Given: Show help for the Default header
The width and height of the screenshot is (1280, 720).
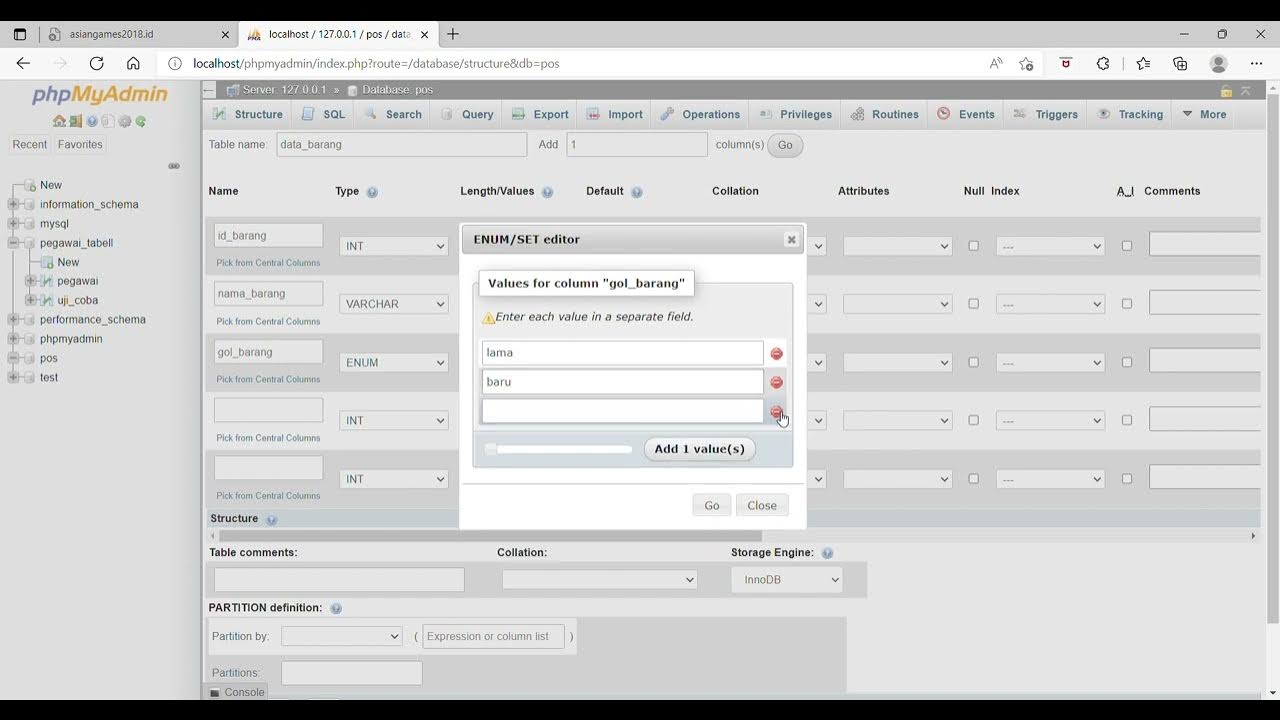Looking at the screenshot, I should (637, 192).
